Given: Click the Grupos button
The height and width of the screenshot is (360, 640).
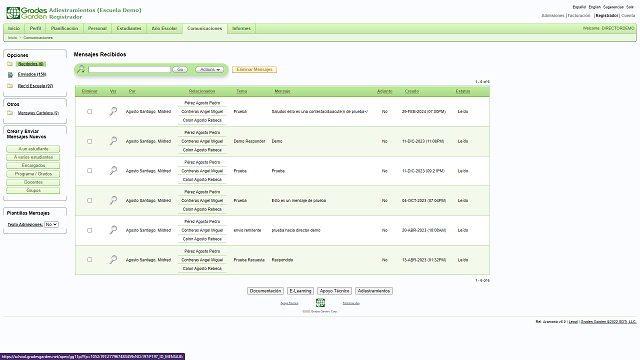Looking at the screenshot, I should pos(33,191).
